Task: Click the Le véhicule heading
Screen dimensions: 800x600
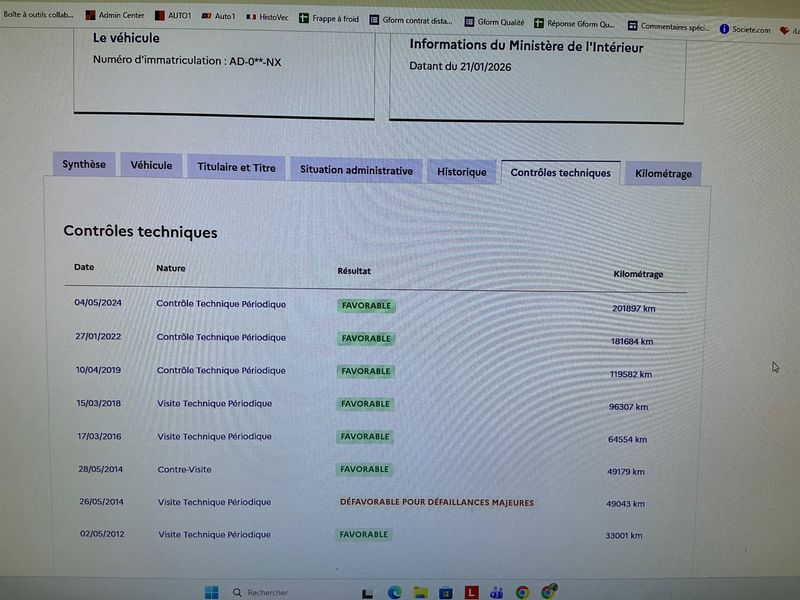Action: tap(126, 38)
